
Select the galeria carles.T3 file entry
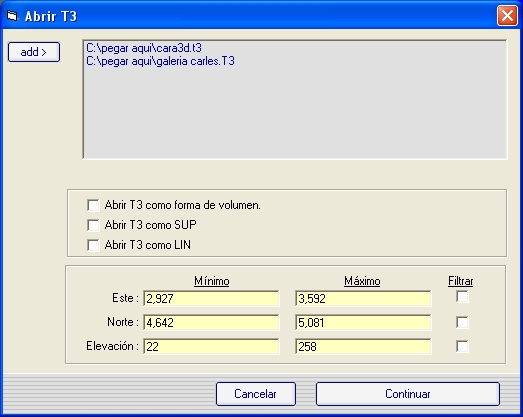tap(160, 61)
